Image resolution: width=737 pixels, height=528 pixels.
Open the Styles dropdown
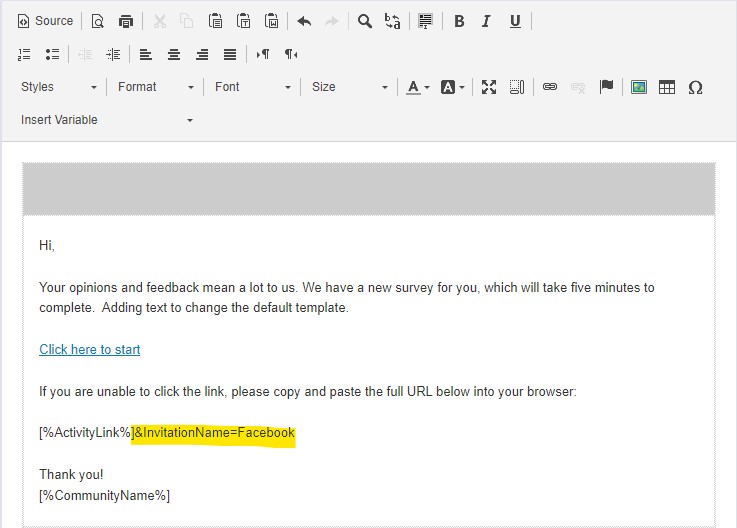pos(59,87)
